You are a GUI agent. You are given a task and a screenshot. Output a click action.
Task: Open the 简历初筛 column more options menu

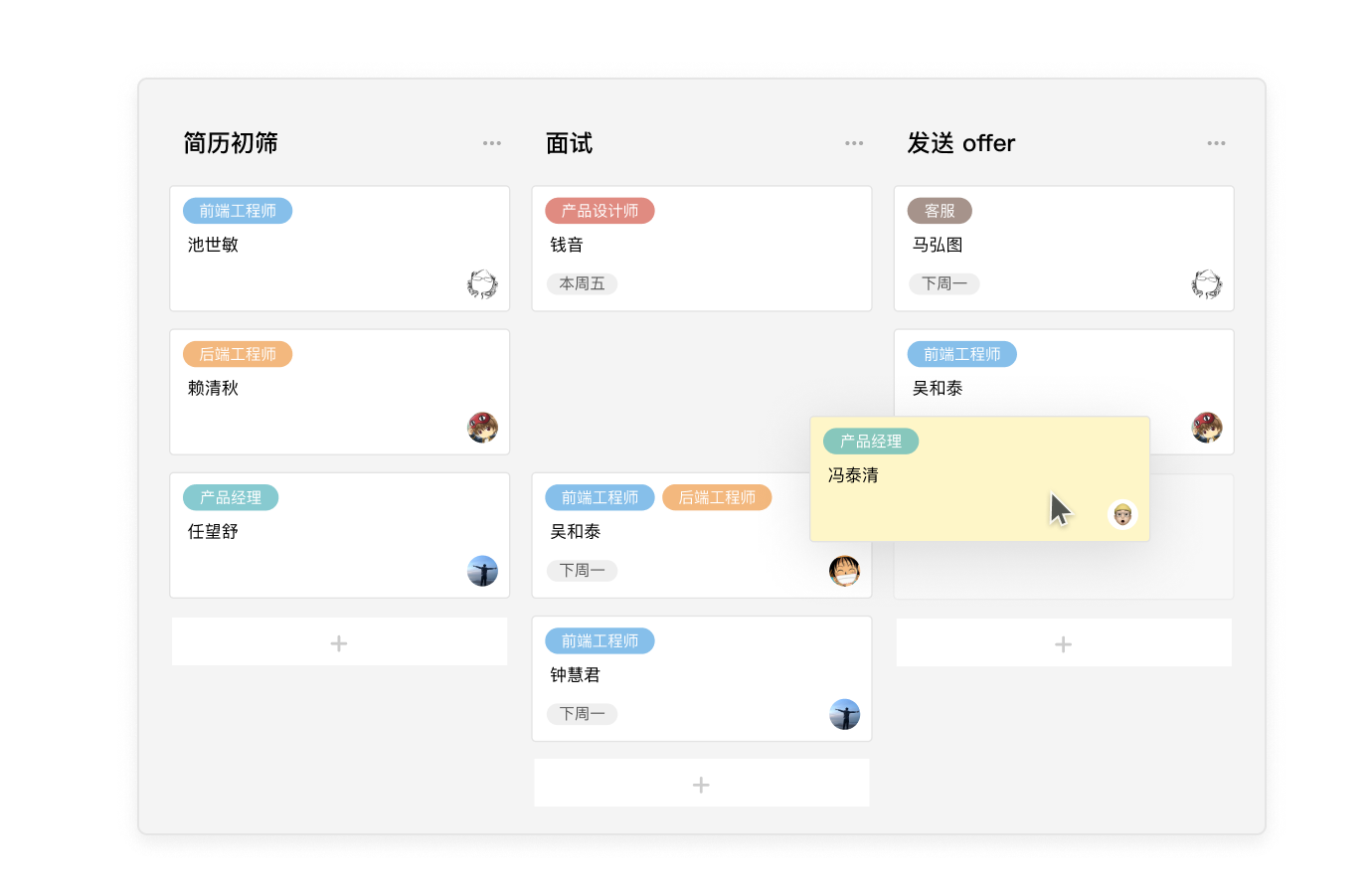[x=492, y=143]
